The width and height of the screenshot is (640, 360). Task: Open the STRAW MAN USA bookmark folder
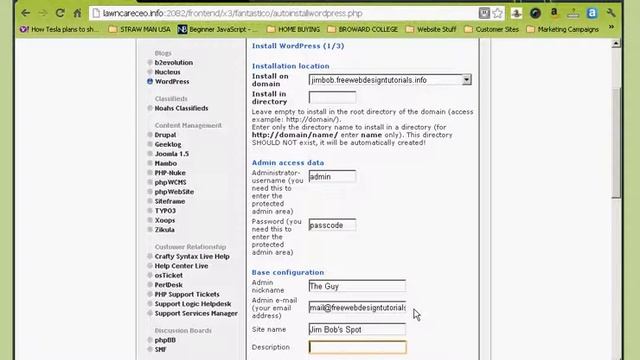pos(140,29)
